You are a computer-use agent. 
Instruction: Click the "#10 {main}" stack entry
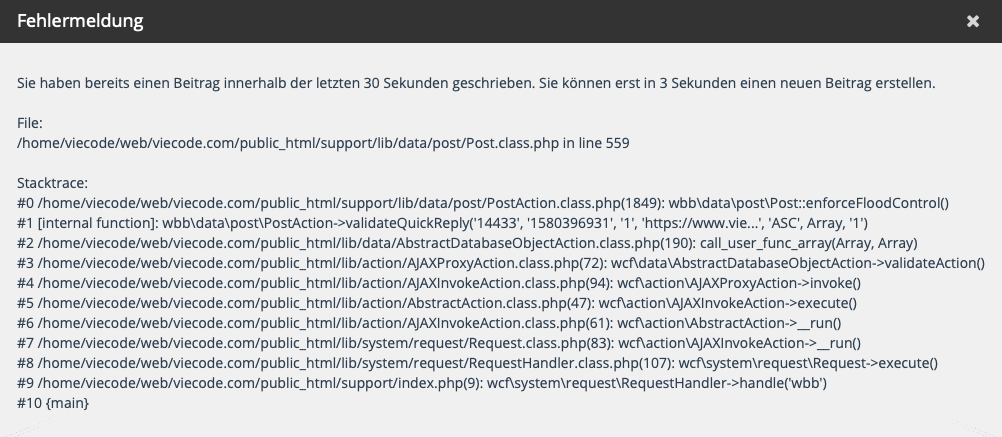click(x=53, y=403)
